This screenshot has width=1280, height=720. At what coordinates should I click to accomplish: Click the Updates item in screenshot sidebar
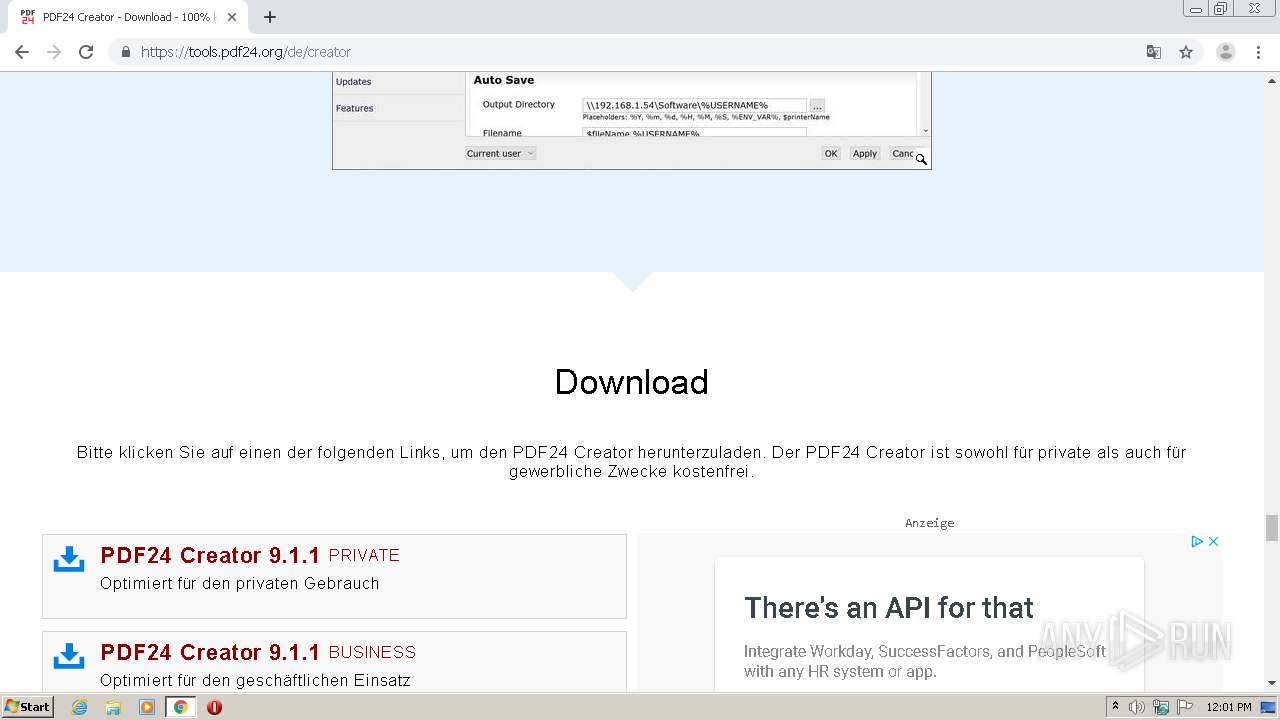click(x=354, y=82)
